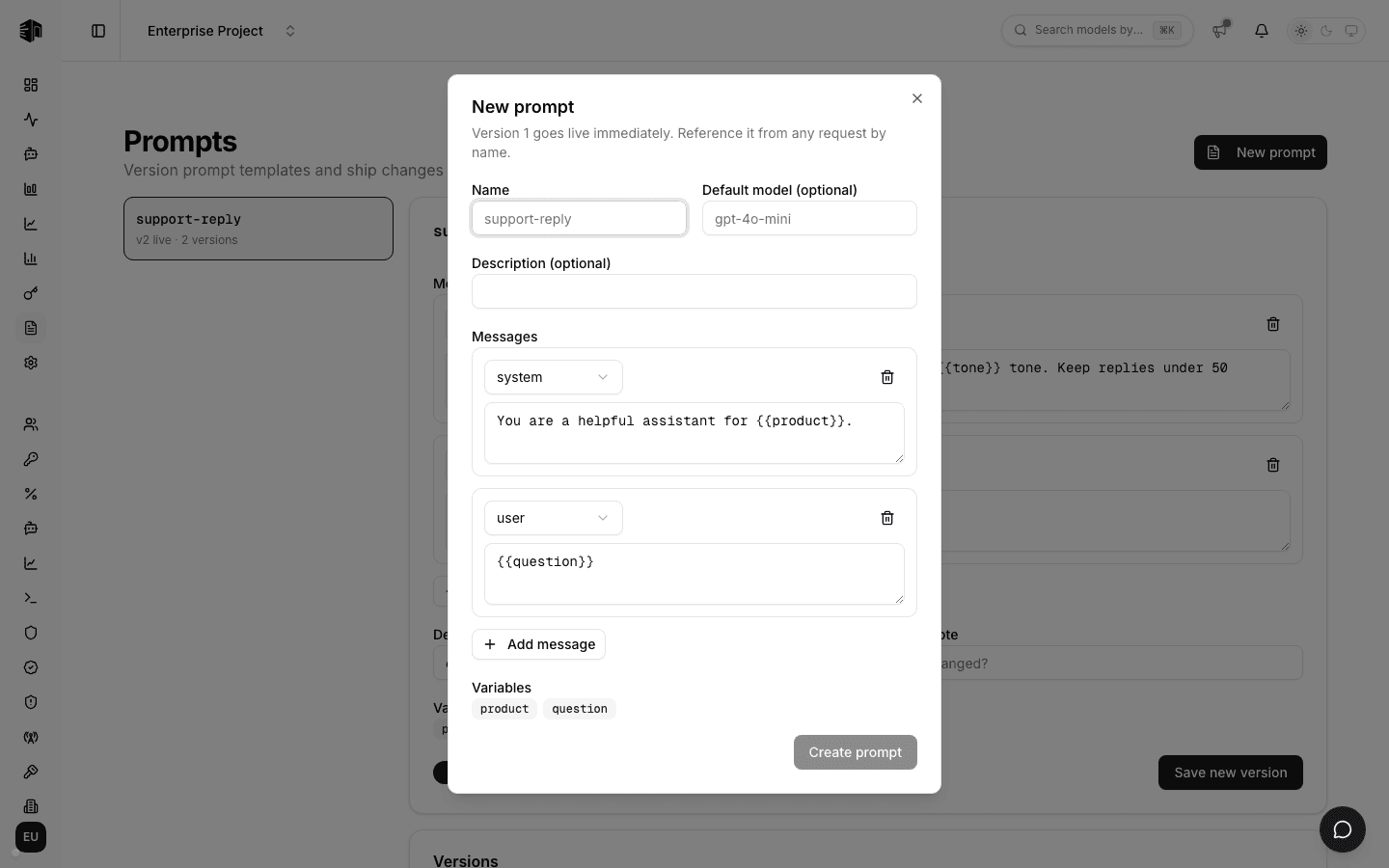Open the terminal prompt icon in sidebar
Image resolution: width=1389 pixels, height=868 pixels.
31,598
